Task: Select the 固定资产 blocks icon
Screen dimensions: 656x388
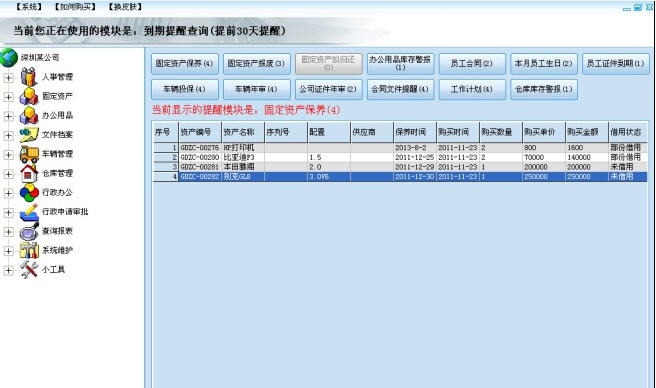Action: (29, 96)
